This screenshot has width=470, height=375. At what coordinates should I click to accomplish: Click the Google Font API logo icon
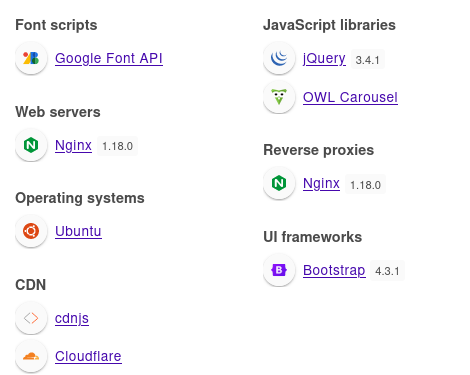pos(31,58)
